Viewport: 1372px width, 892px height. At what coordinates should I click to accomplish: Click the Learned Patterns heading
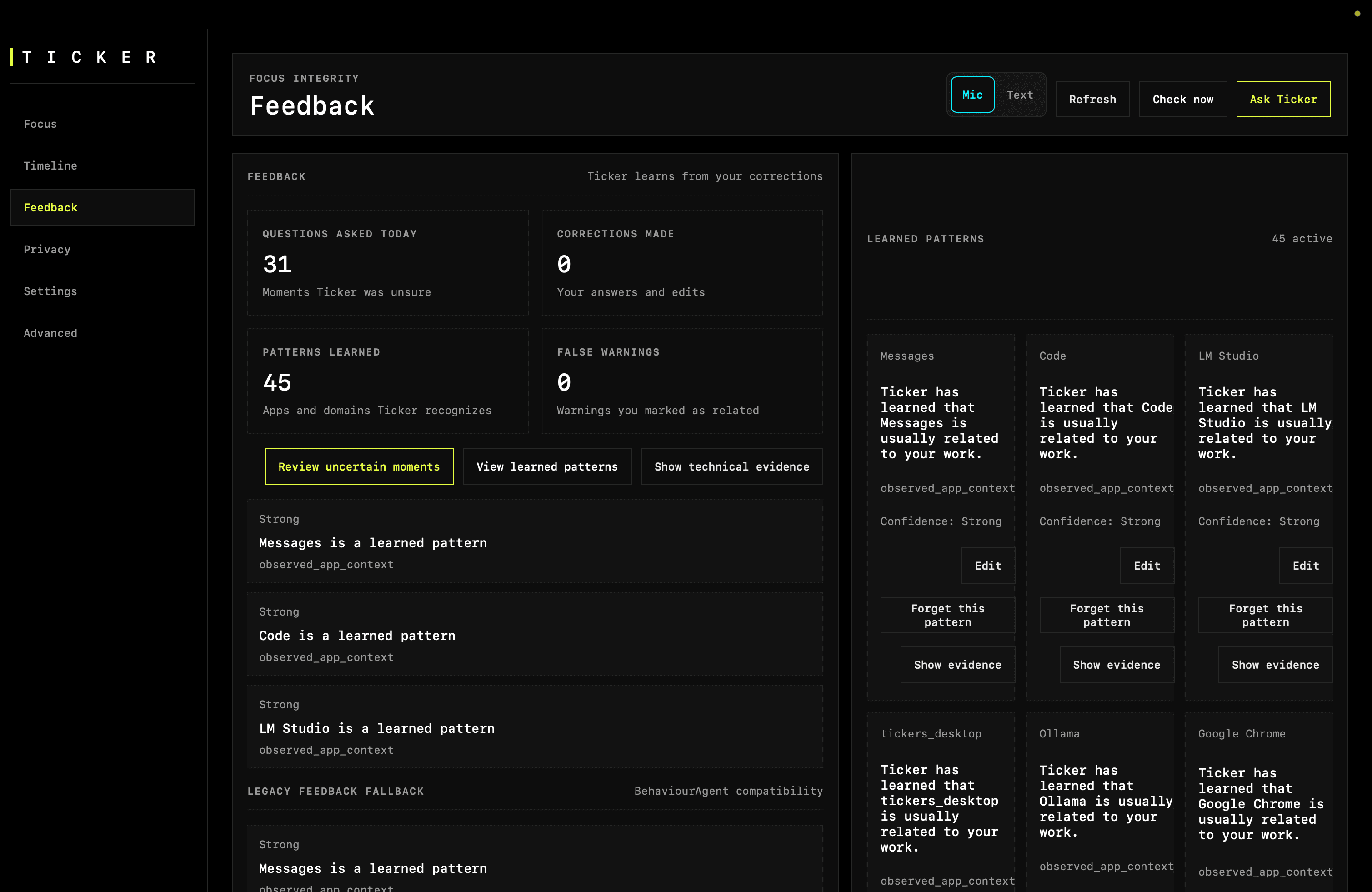[925, 239]
